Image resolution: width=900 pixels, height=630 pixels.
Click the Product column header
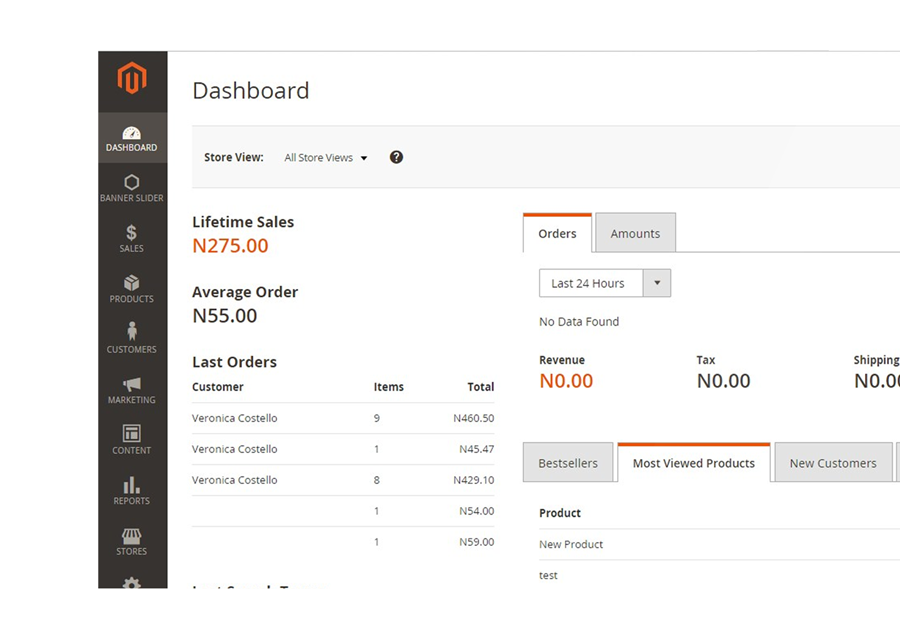(x=560, y=513)
